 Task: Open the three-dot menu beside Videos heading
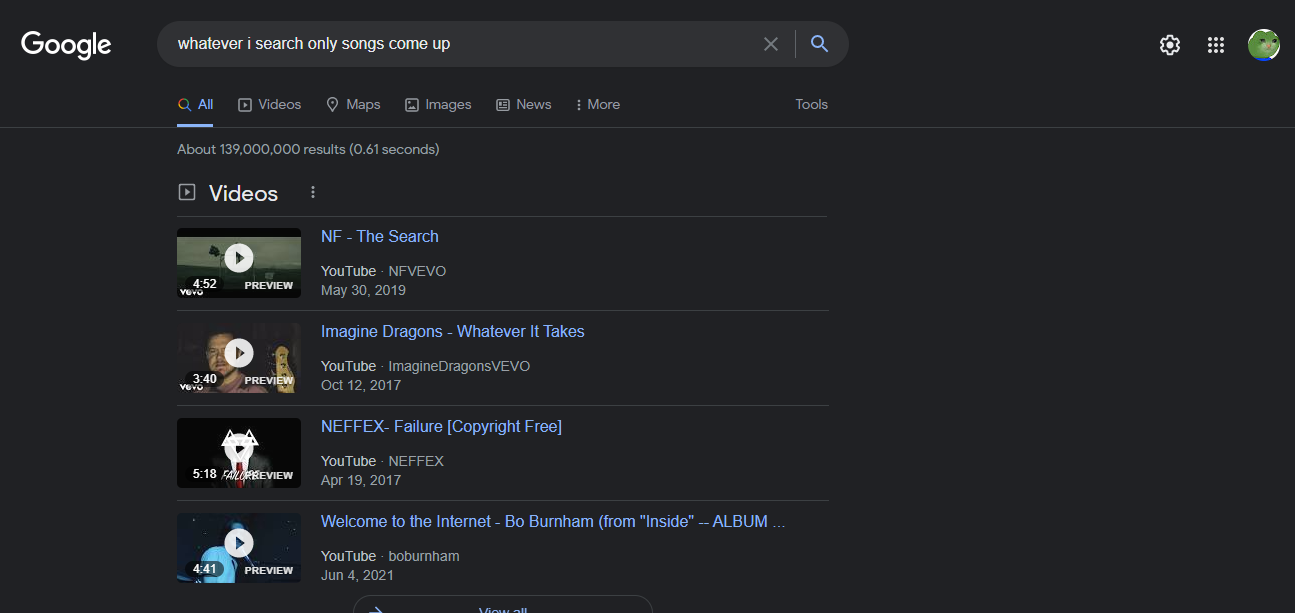(x=313, y=192)
